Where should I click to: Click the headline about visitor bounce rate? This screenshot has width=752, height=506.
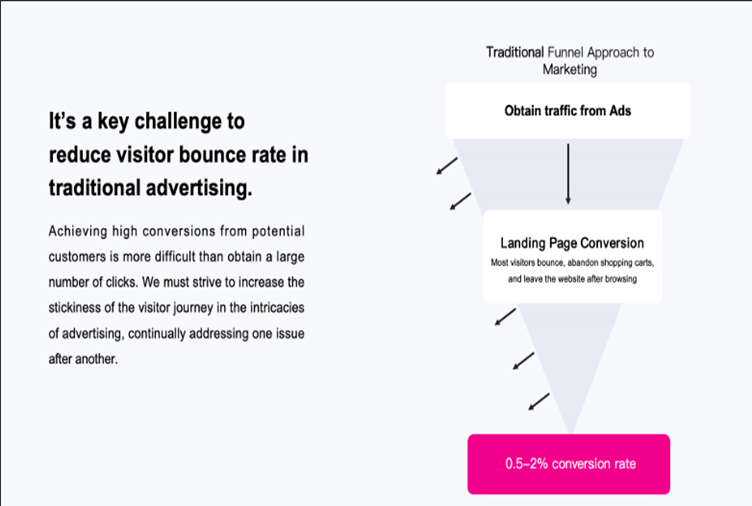[x=178, y=154]
